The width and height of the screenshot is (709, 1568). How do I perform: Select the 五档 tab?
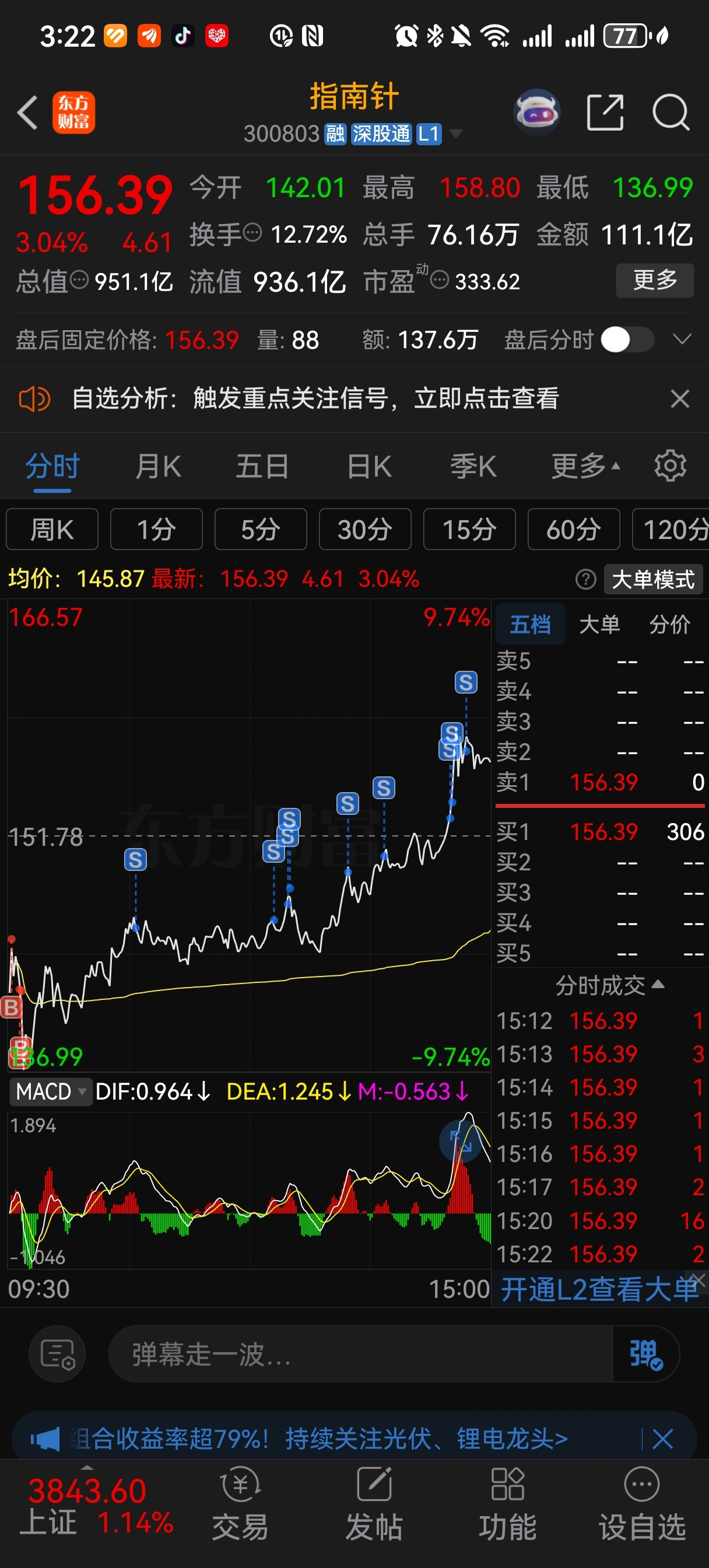point(530,624)
